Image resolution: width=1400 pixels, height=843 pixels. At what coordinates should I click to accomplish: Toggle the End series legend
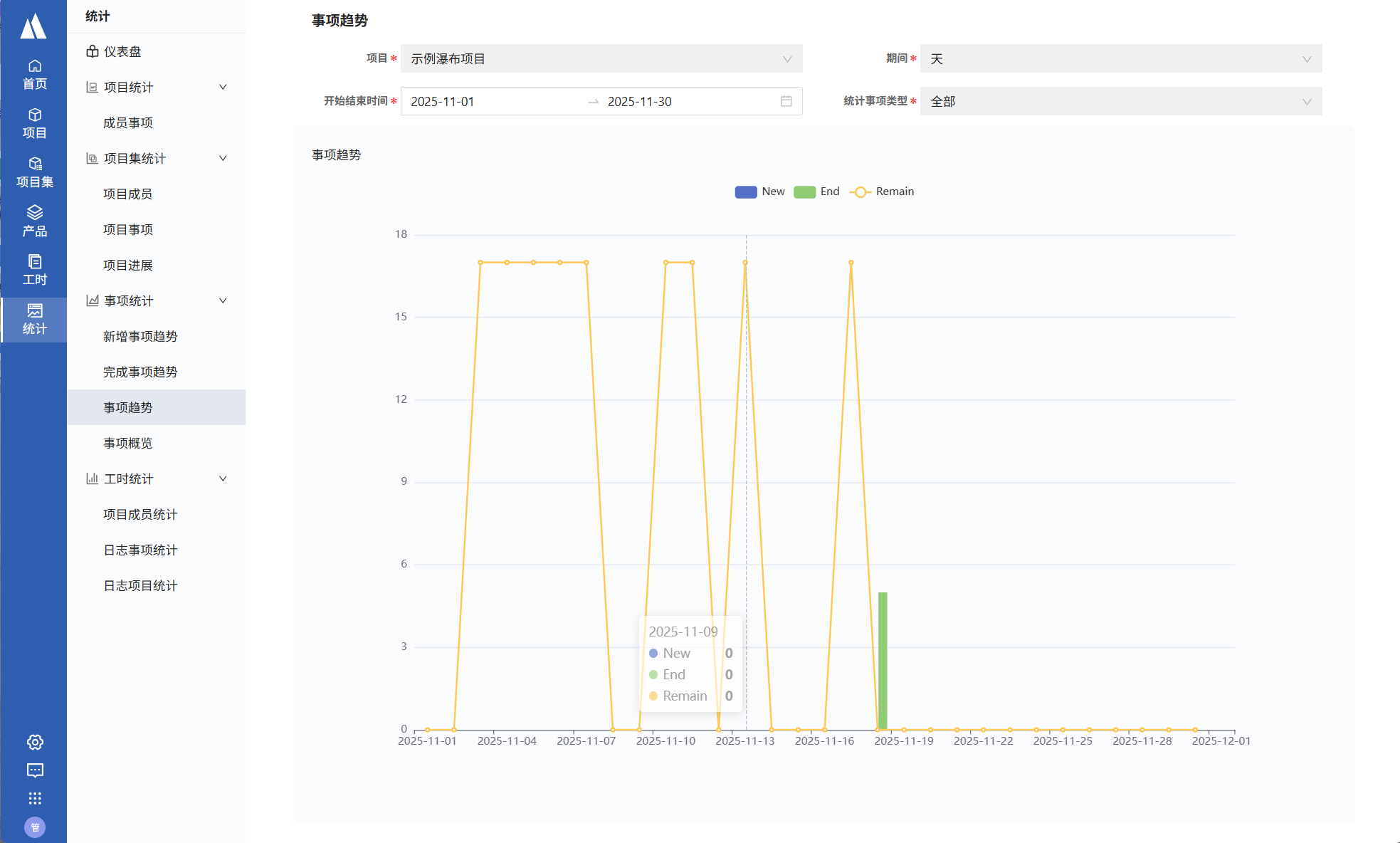tap(816, 192)
